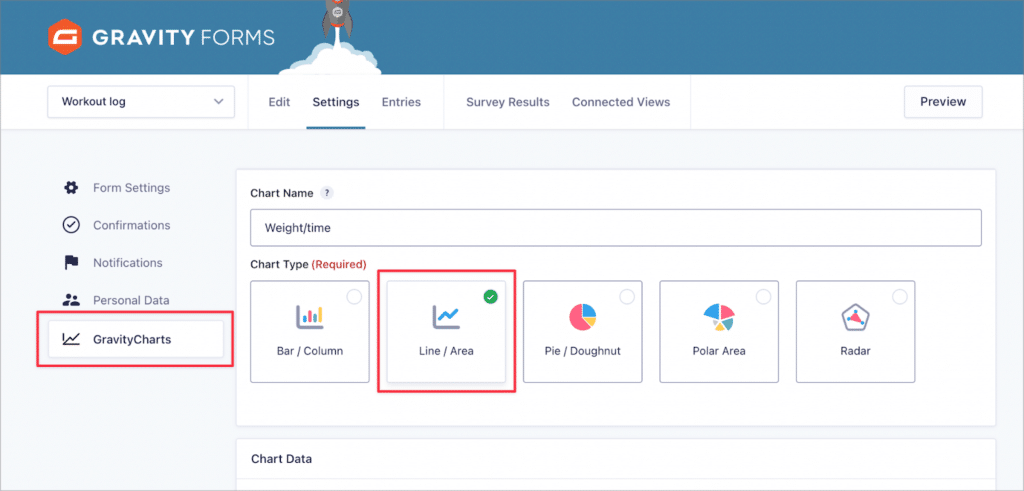The image size is (1024, 491).
Task: Open Confirmations in the sidebar
Action: click(131, 225)
